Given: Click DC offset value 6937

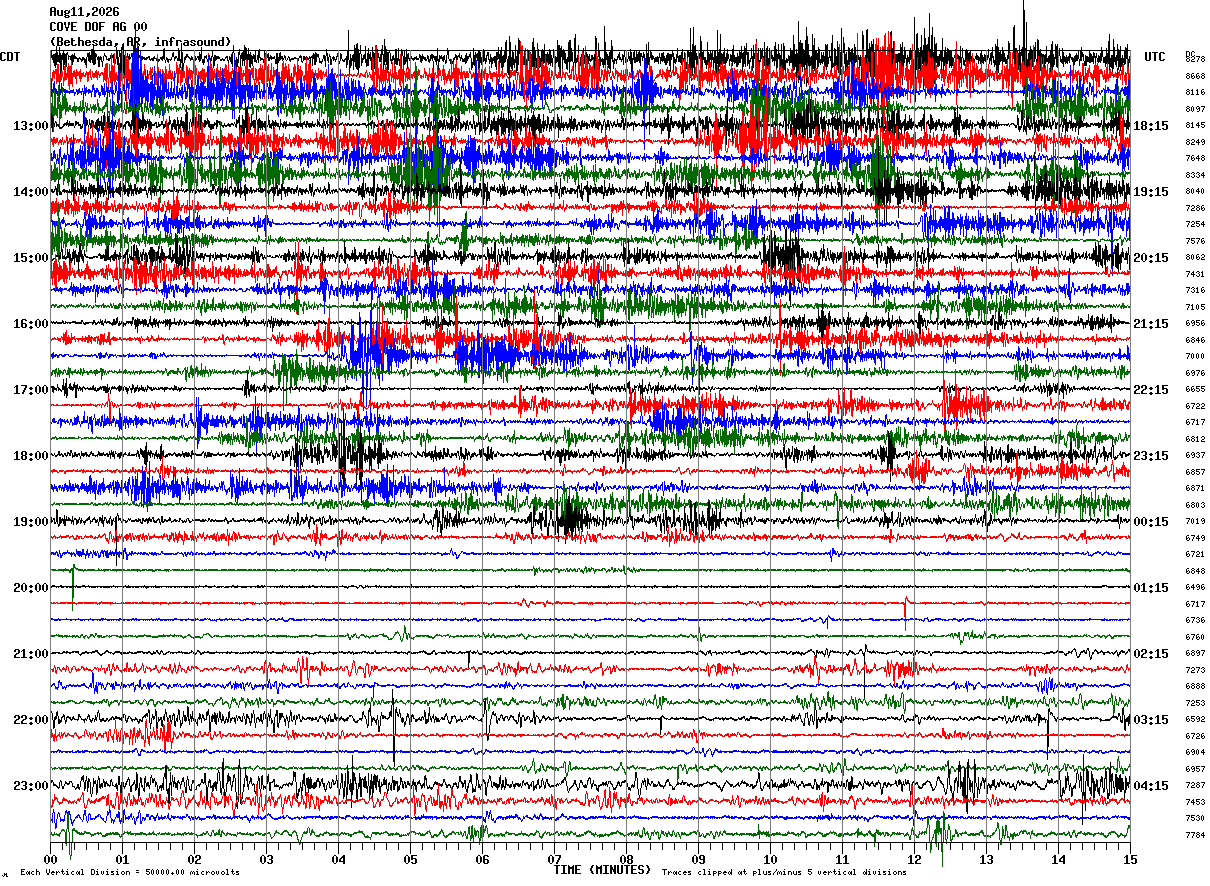Looking at the screenshot, I should pyautogui.click(x=1195, y=455).
